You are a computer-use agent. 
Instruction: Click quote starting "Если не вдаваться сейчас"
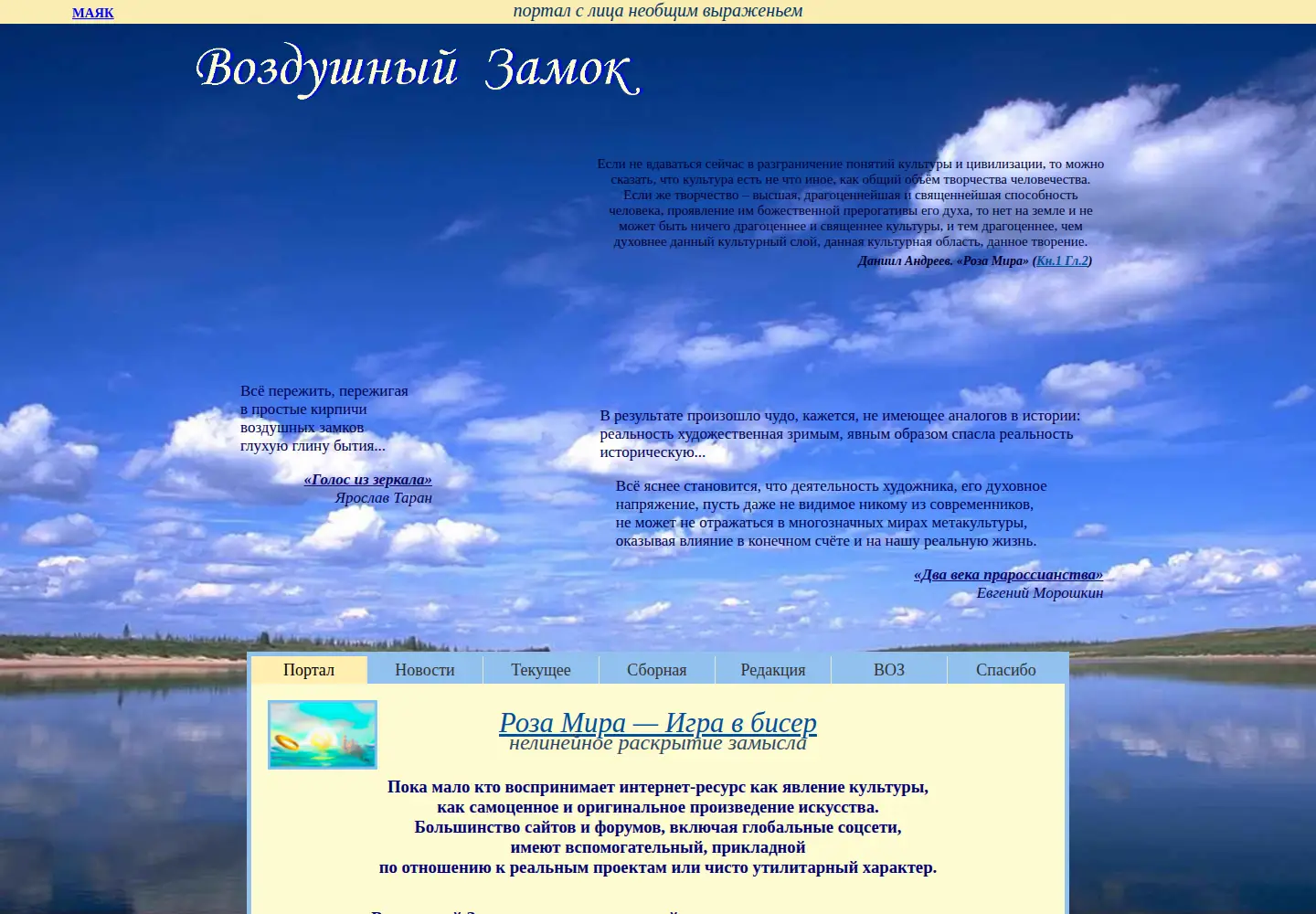[851, 203]
